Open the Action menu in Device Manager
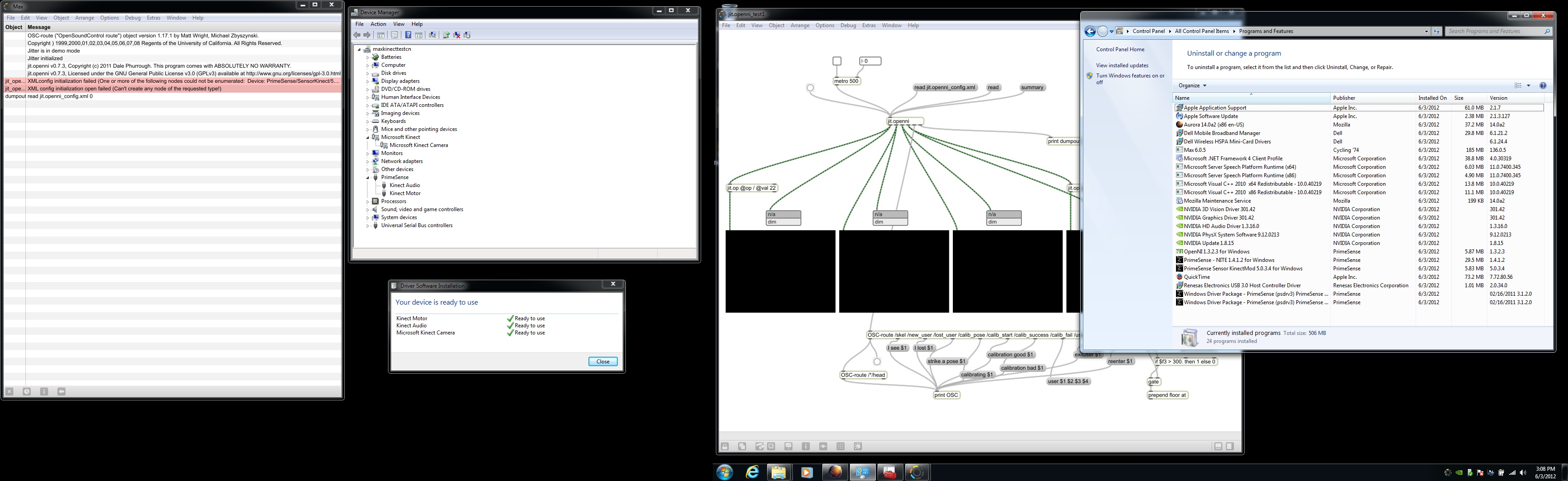 coord(378,24)
